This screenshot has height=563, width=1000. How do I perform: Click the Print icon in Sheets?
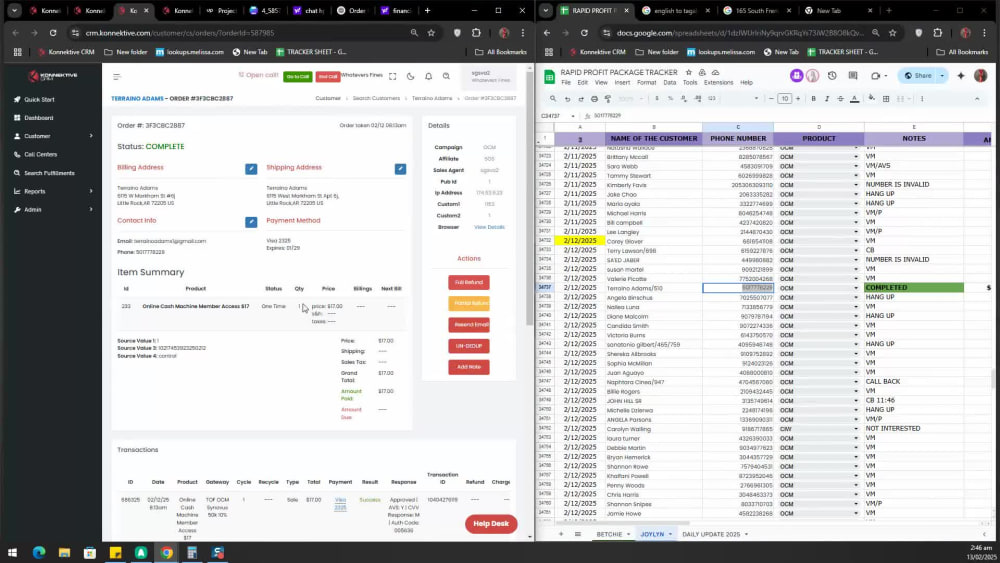594,99
